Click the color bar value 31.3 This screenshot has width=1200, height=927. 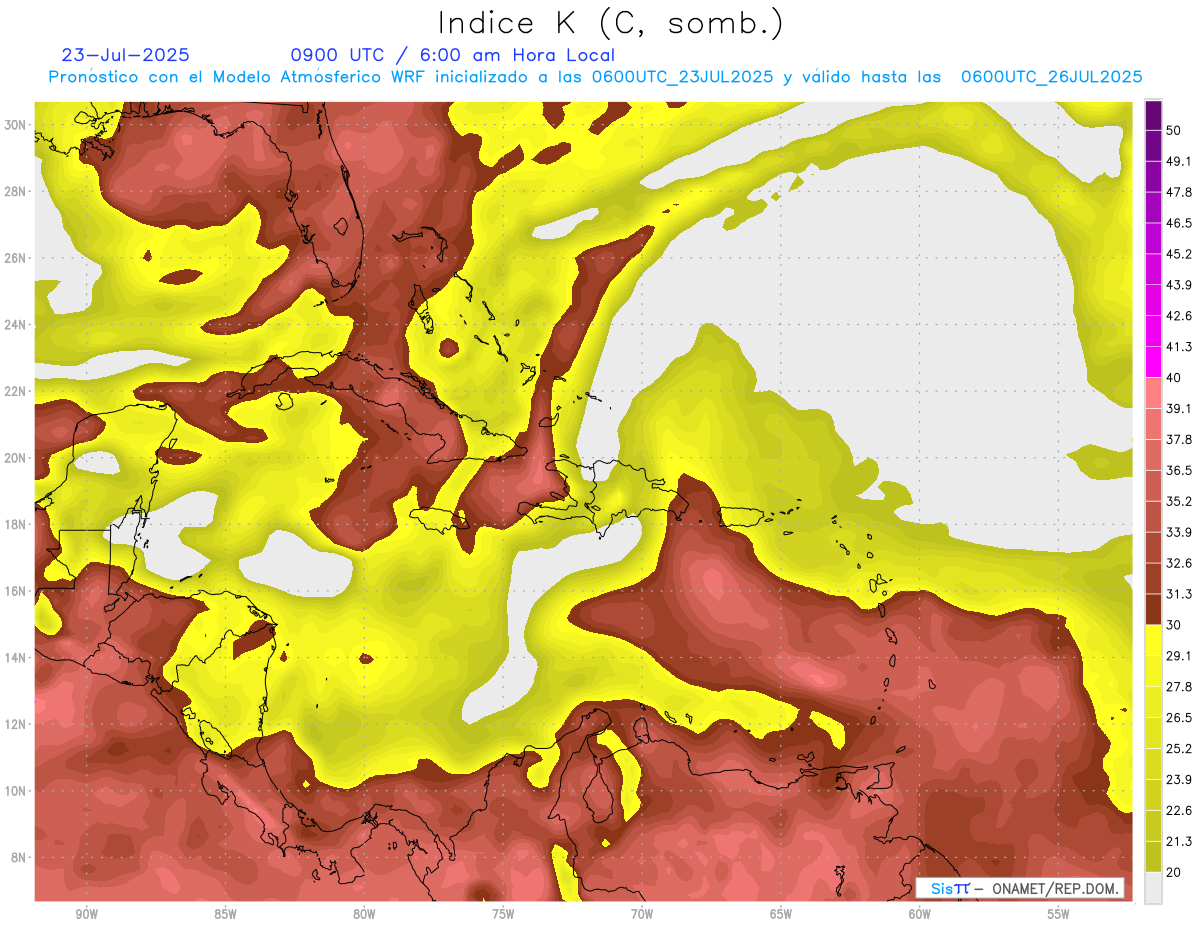(1180, 594)
